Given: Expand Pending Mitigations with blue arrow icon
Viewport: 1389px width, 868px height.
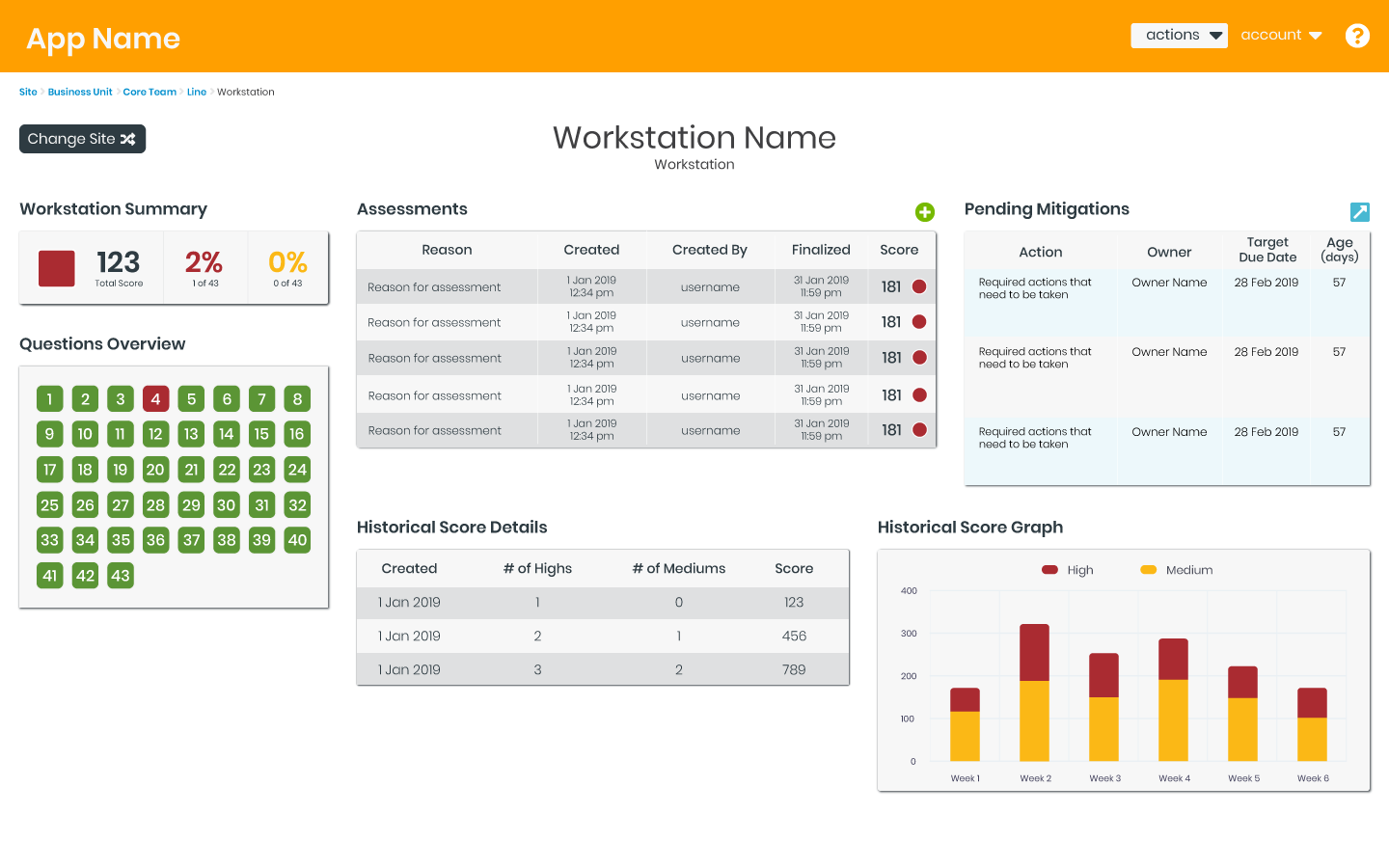Looking at the screenshot, I should [x=1359, y=212].
